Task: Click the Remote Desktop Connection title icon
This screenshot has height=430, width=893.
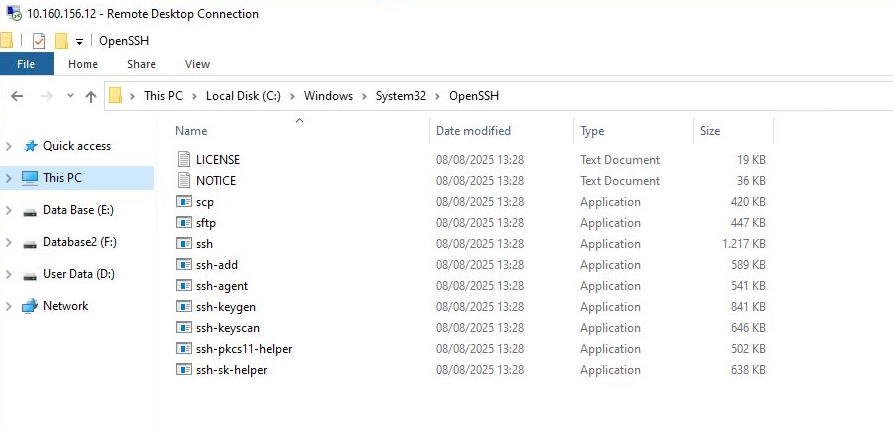Action: point(14,13)
